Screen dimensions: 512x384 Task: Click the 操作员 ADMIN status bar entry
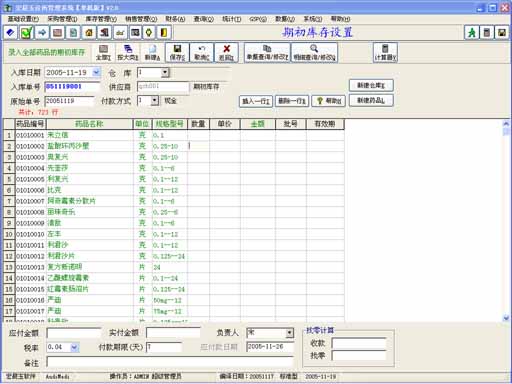click(x=145, y=376)
